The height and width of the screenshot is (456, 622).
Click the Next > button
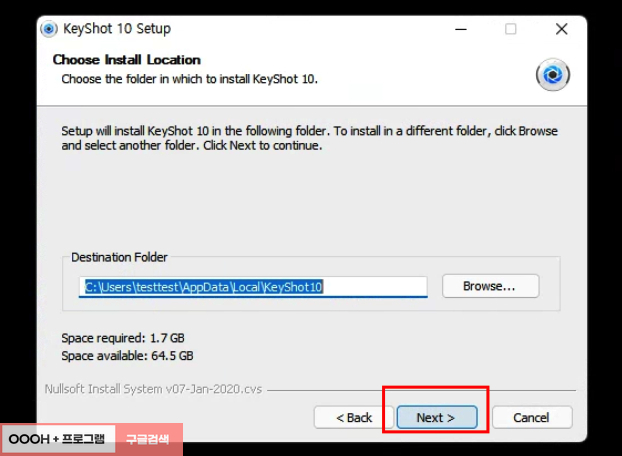coord(437,417)
